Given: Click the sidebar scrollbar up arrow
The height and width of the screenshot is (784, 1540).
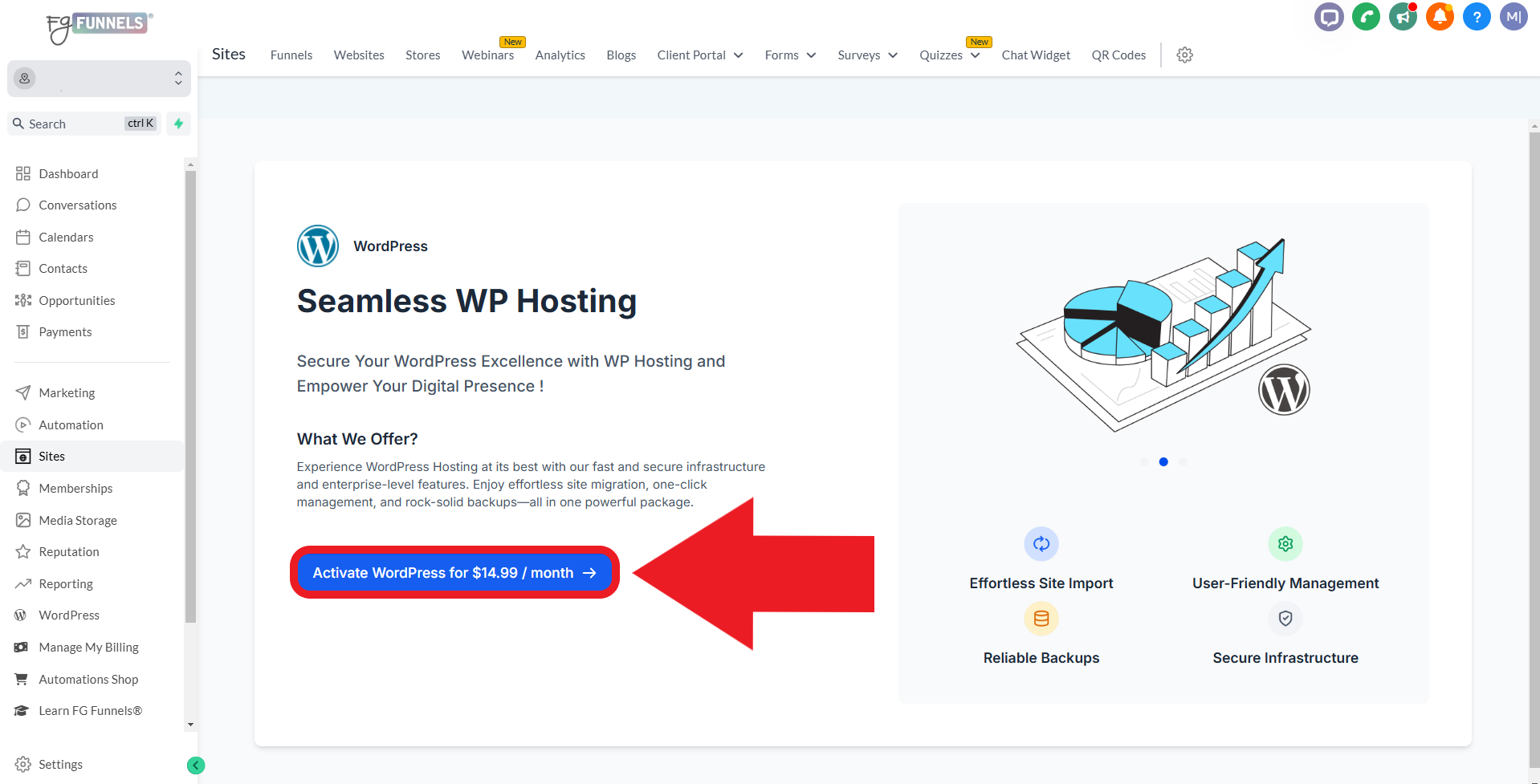Looking at the screenshot, I should [x=190, y=165].
